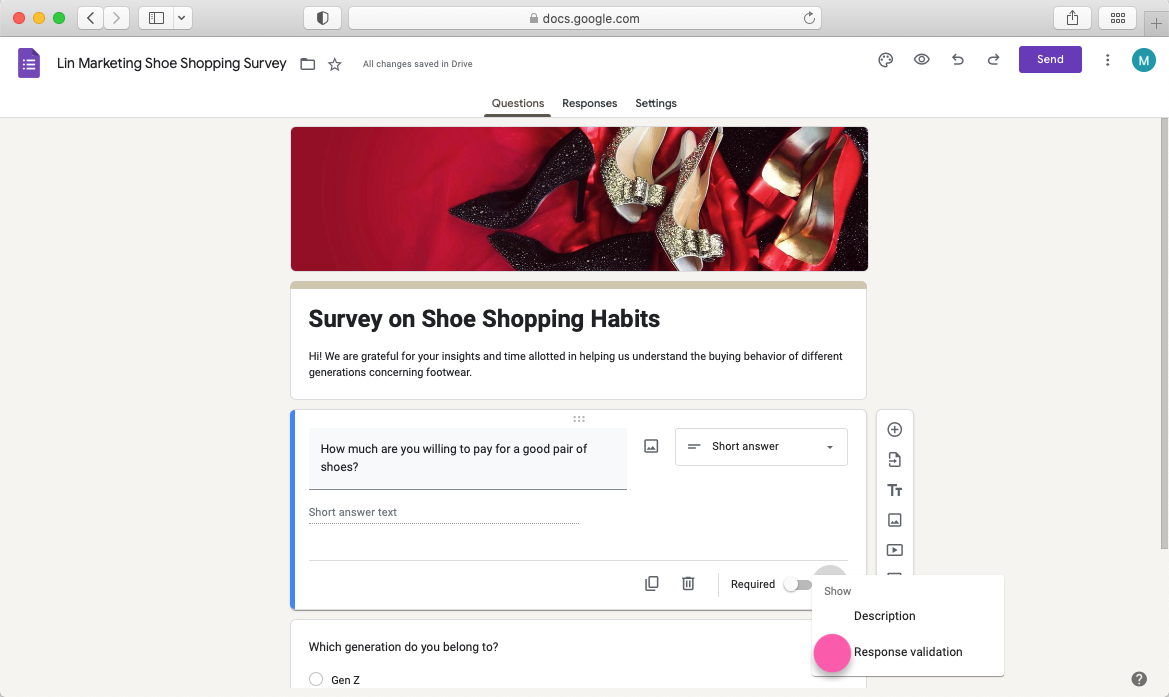
Task: Add a video to the form
Action: (x=894, y=550)
